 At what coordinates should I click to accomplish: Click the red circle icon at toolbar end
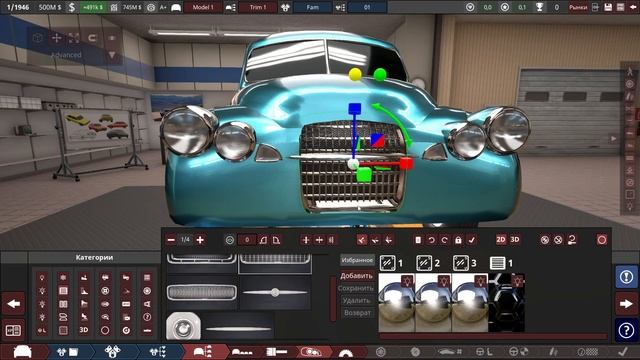coord(602,240)
